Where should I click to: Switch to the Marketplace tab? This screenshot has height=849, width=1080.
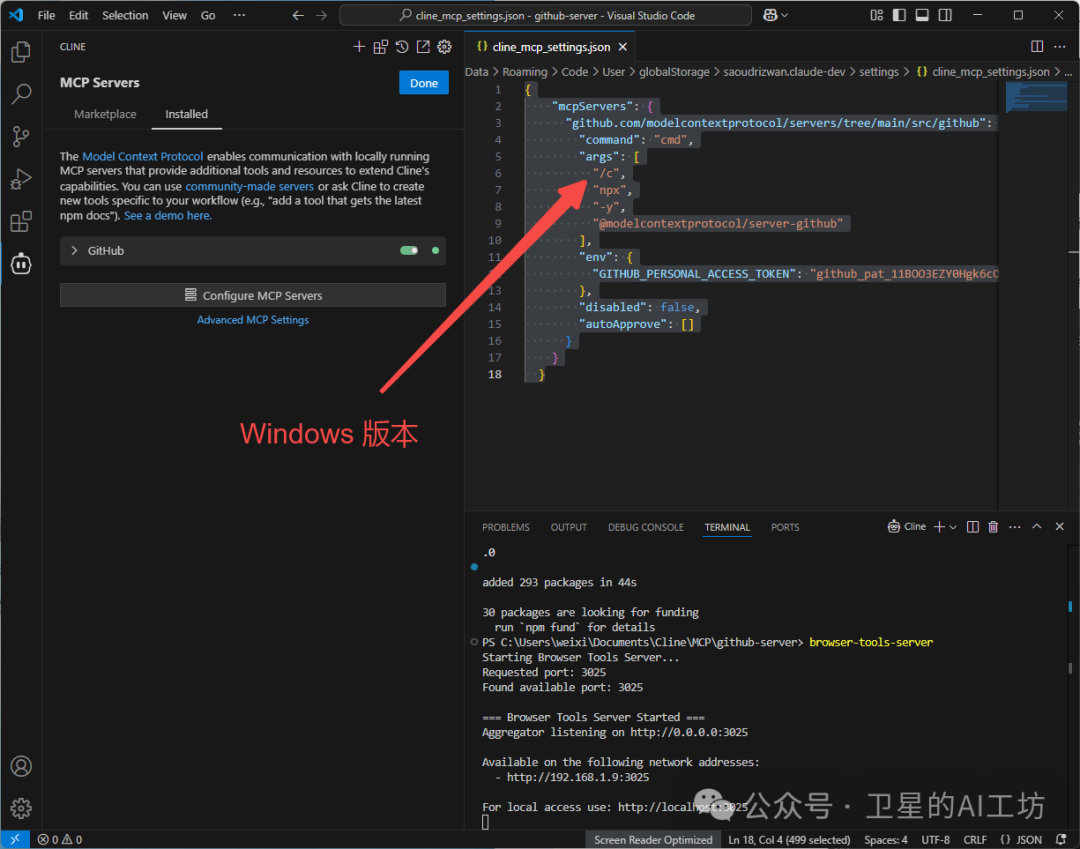click(x=105, y=114)
